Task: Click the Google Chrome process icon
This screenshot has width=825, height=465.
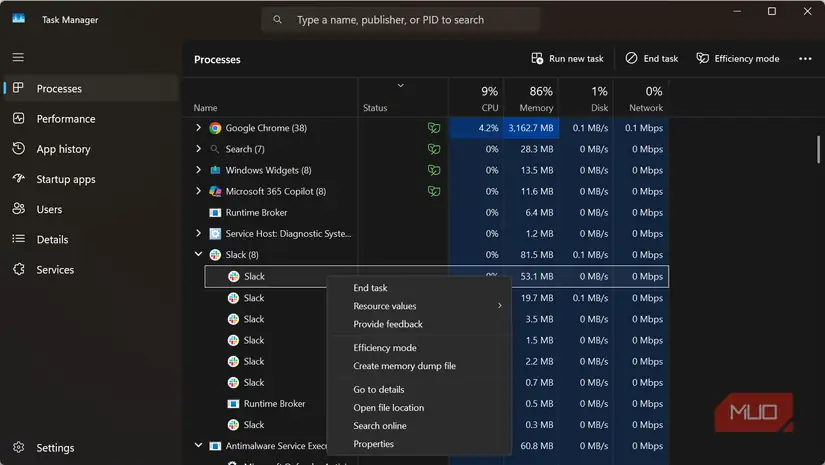Action: tap(215, 128)
